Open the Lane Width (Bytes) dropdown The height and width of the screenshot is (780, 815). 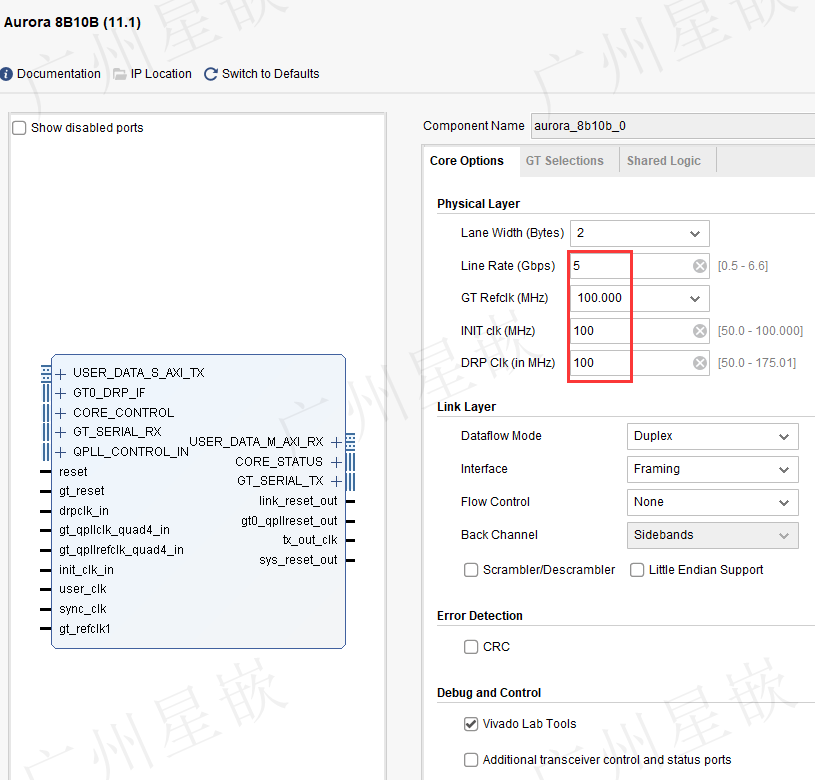point(640,233)
